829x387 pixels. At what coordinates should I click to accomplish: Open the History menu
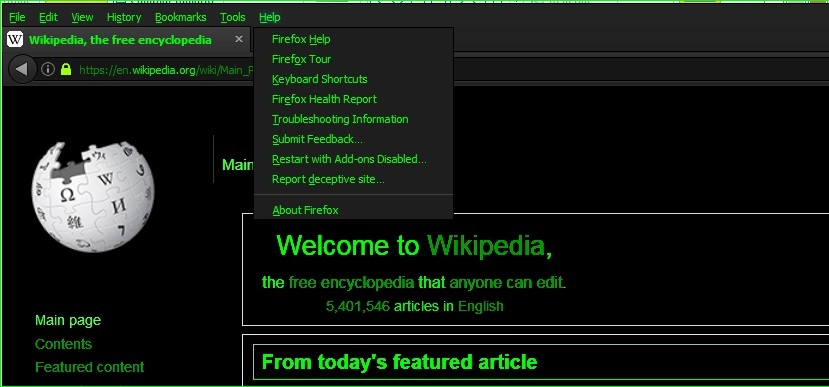(124, 17)
